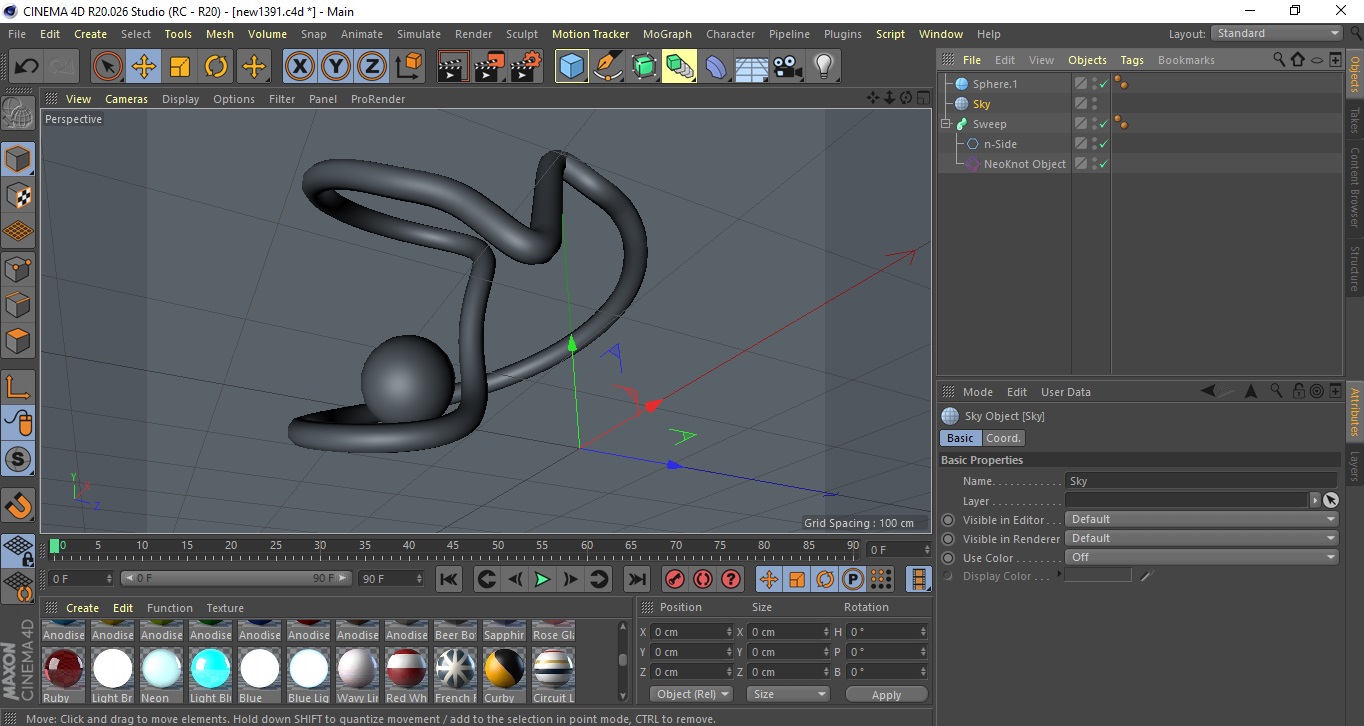Screen dimensions: 1364x726
Task: Click the Display Color swatch
Action: pyautogui.click(x=1098, y=576)
